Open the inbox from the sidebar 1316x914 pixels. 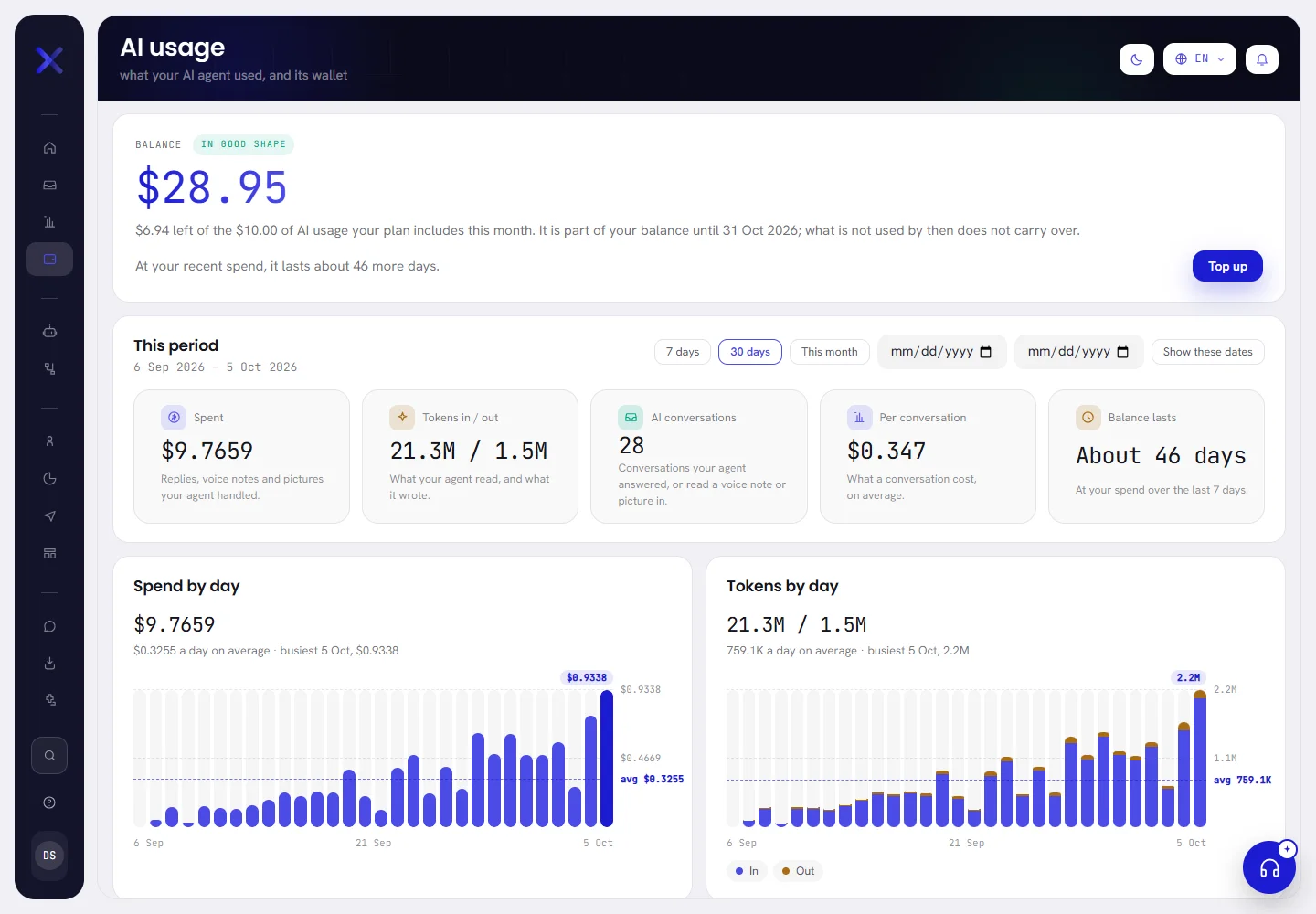pyautogui.click(x=49, y=185)
